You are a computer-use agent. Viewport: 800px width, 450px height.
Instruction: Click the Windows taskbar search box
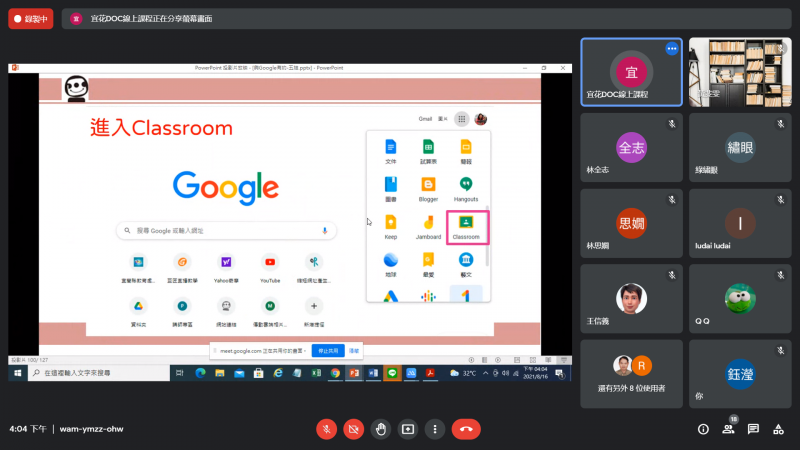tap(98, 373)
